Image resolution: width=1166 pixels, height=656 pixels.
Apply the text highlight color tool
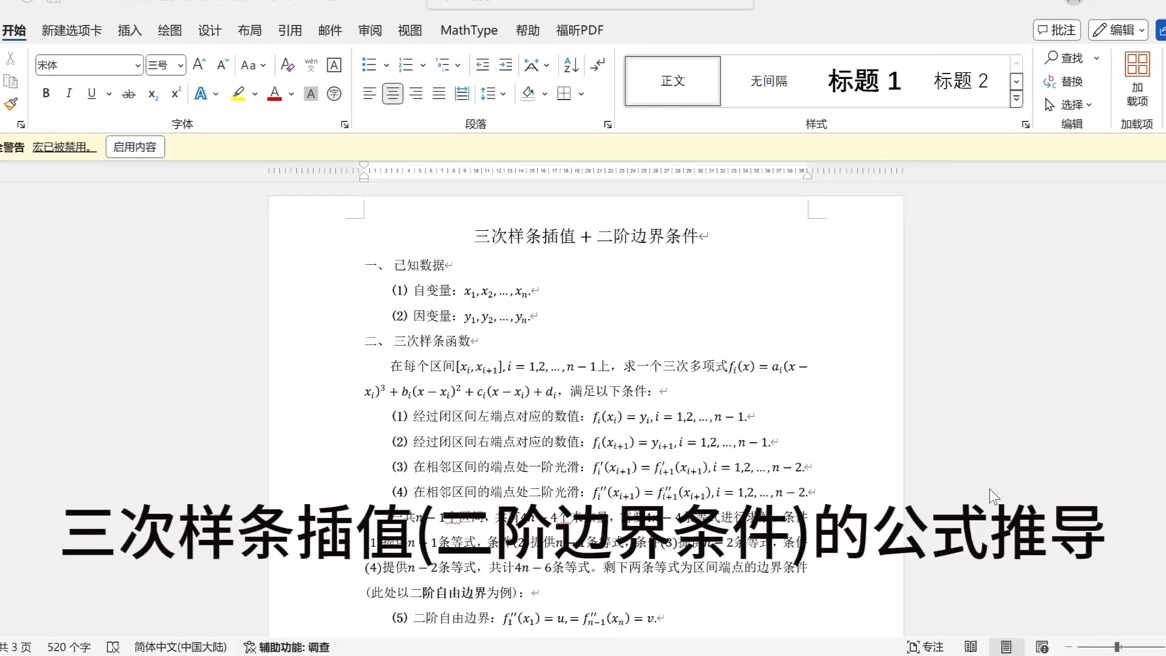point(238,93)
